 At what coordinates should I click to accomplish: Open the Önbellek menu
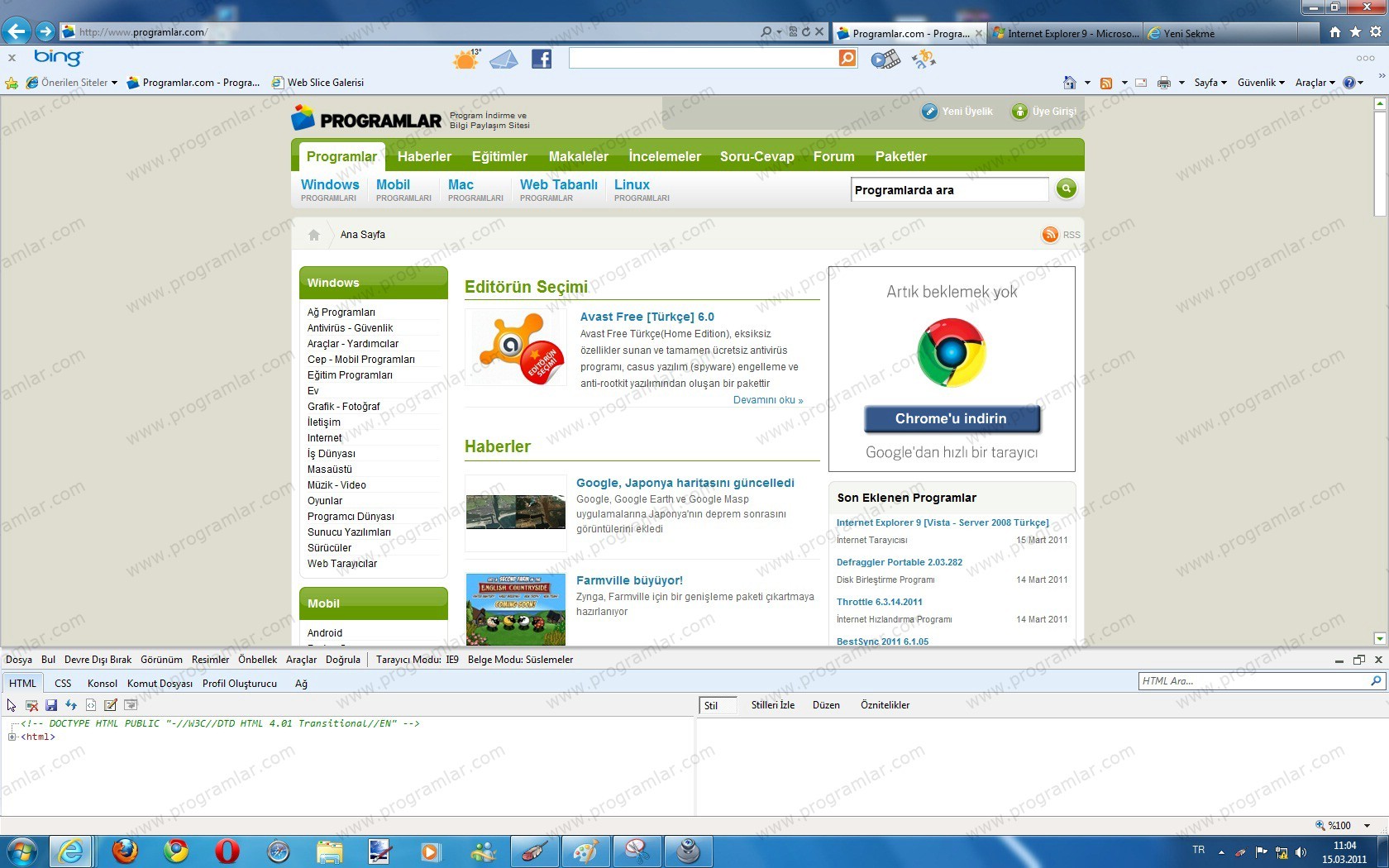pyautogui.click(x=258, y=660)
